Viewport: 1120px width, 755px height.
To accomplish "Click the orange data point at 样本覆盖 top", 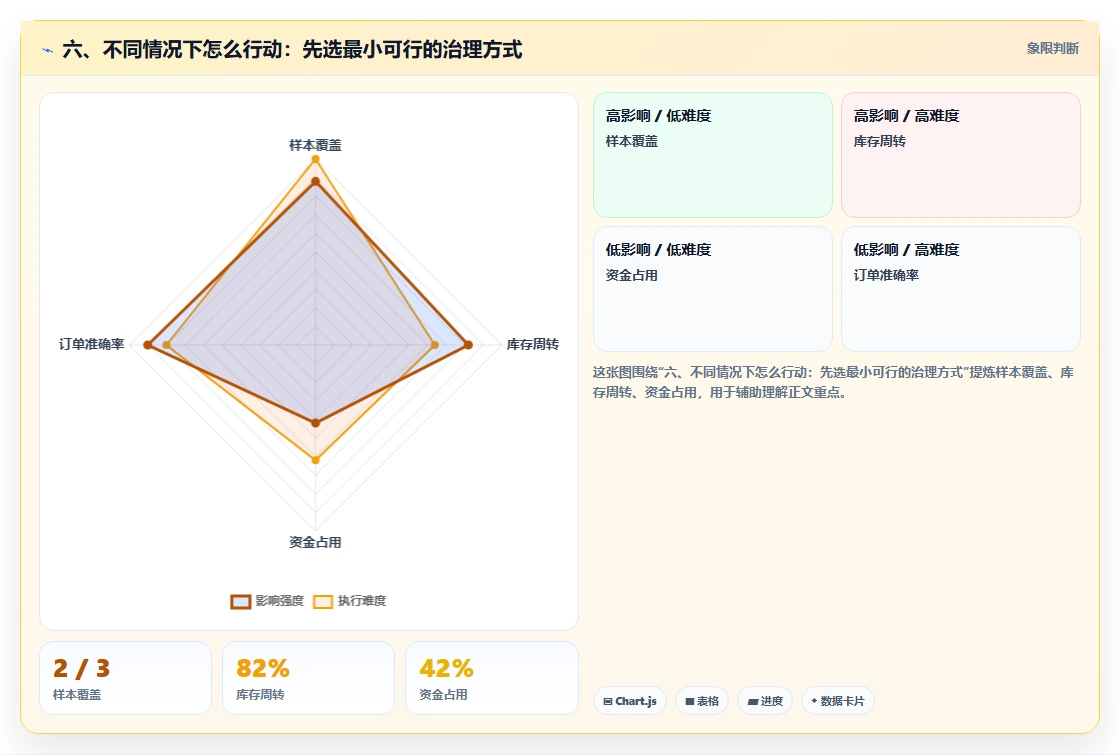I will tap(315, 159).
